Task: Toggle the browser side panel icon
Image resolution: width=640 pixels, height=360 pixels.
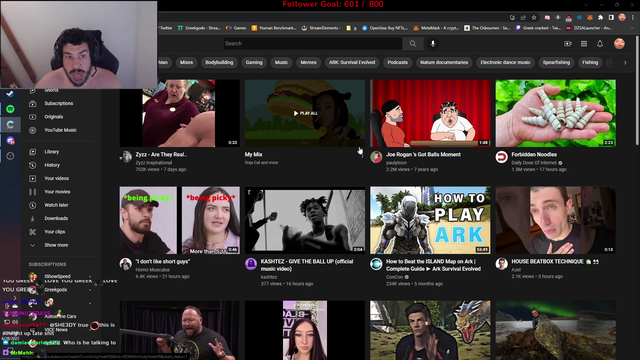Action: click(611, 18)
